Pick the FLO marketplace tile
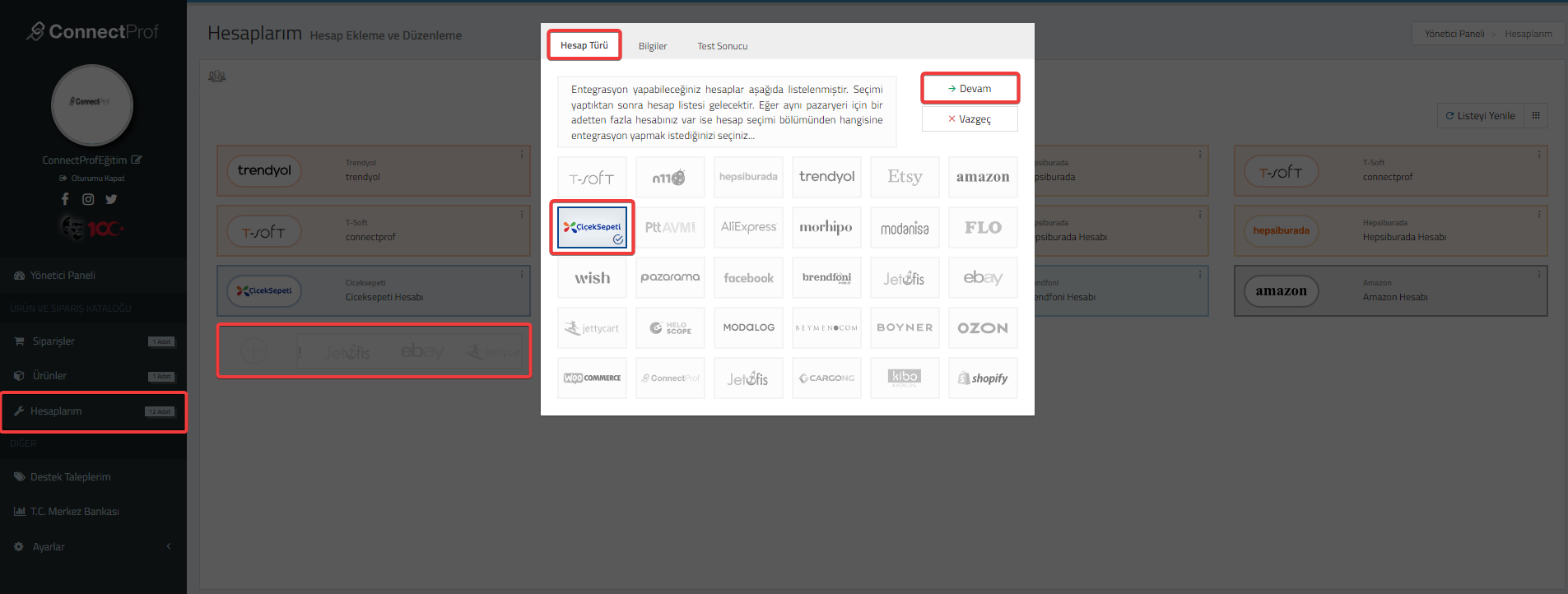 983,227
